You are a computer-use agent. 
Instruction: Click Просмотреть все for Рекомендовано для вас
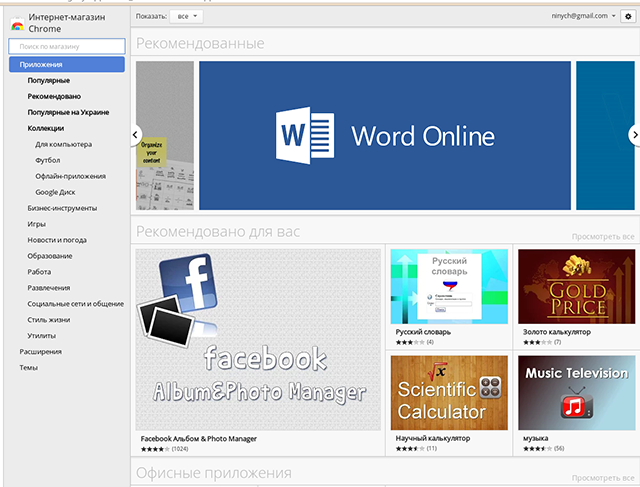tap(603, 237)
